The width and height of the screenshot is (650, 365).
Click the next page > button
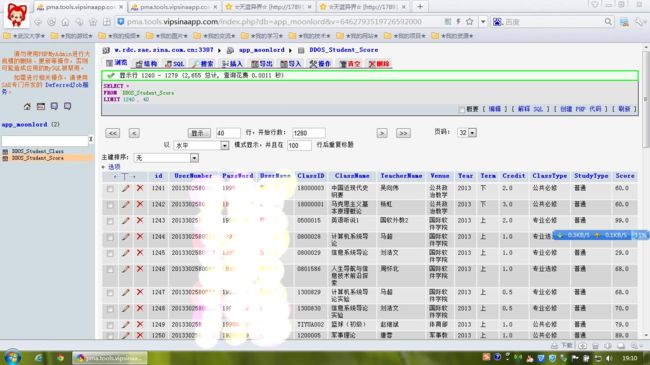click(x=382, y=133)
